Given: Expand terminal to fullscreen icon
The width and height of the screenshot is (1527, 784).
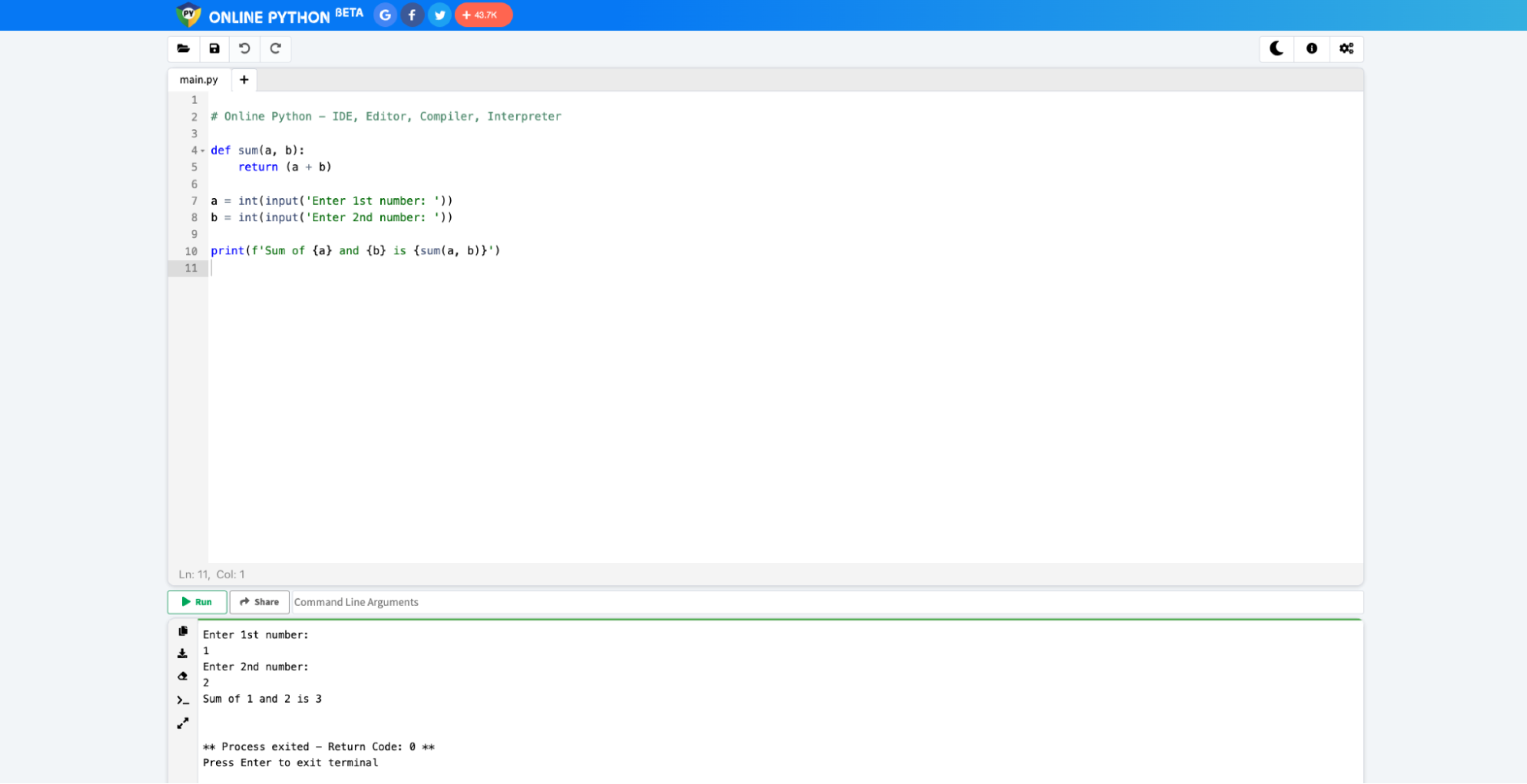Looking at the screenshot, I should click(182, 723).
